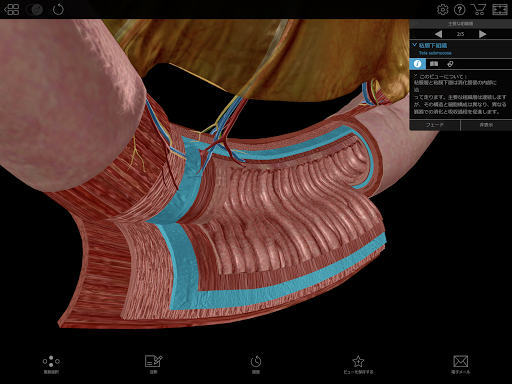Open the help question mark icon

click(460, 9)
